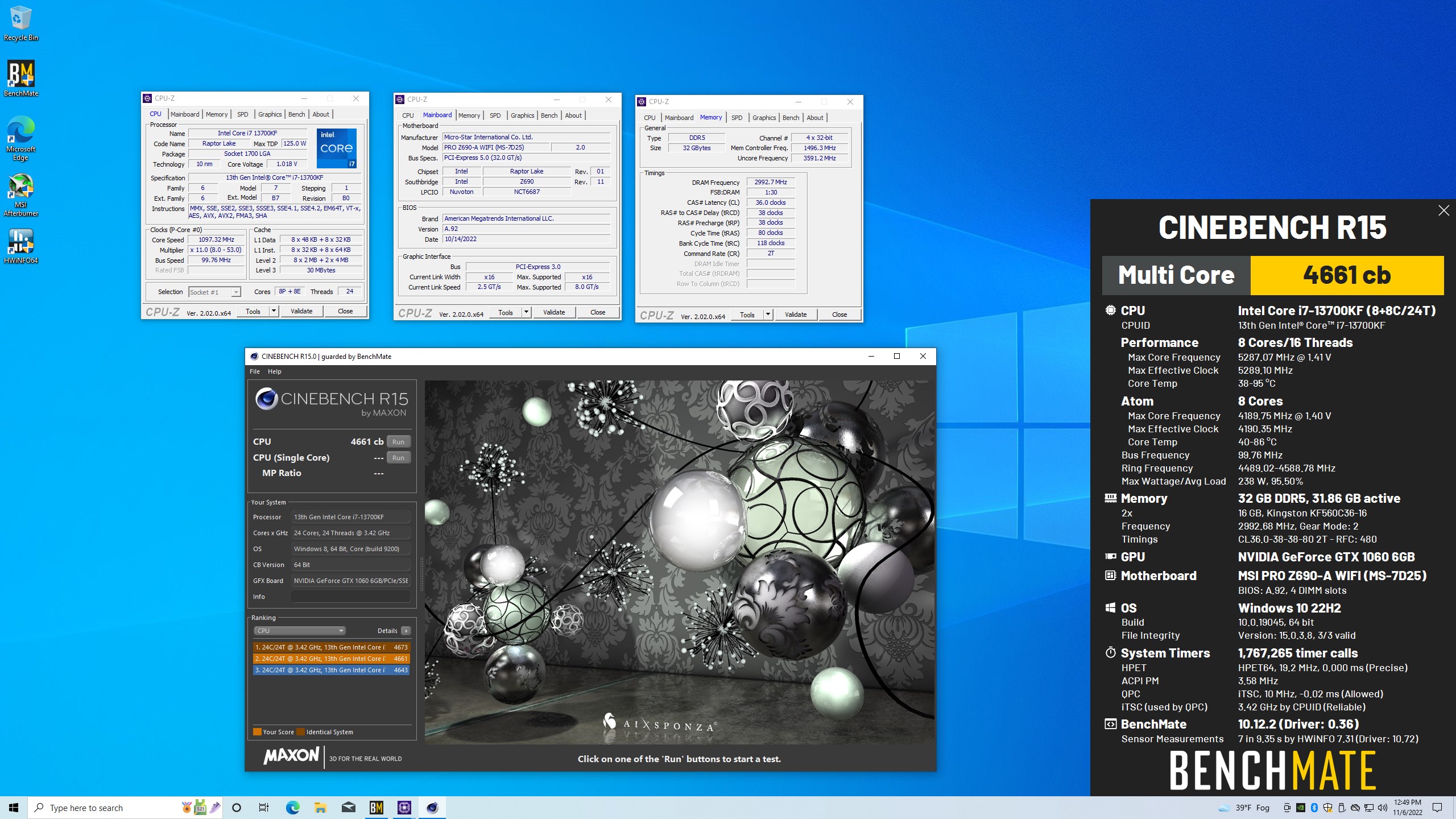Open the Windows Start menu

[14, 808]
